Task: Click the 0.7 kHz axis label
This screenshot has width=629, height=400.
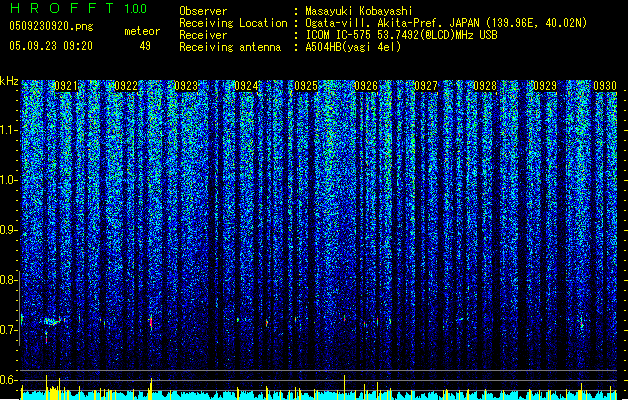Action: [x=9, y=330]
